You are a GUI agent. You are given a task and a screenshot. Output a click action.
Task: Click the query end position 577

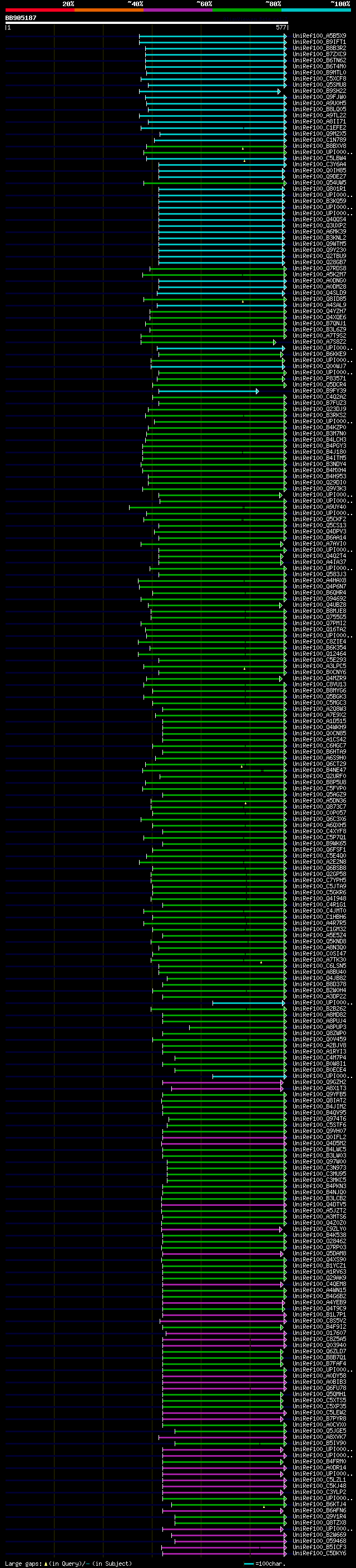tap(280, 27)
